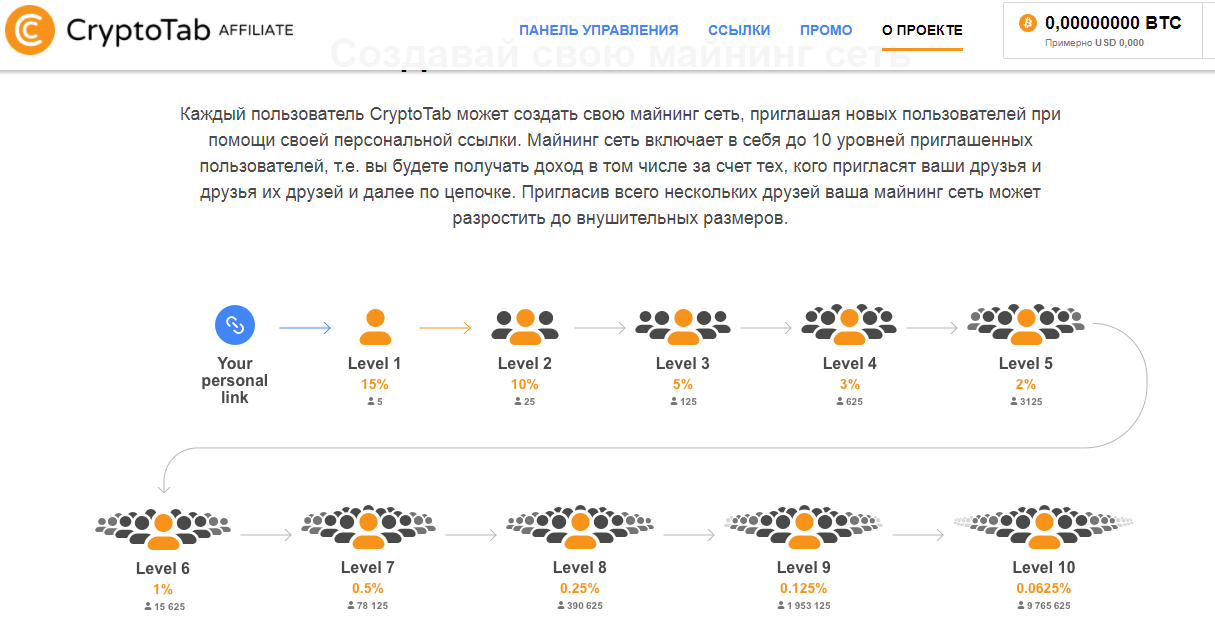Select the blue personal link icon
Viewport: 1215px width, 619px height.
point(234,324)
